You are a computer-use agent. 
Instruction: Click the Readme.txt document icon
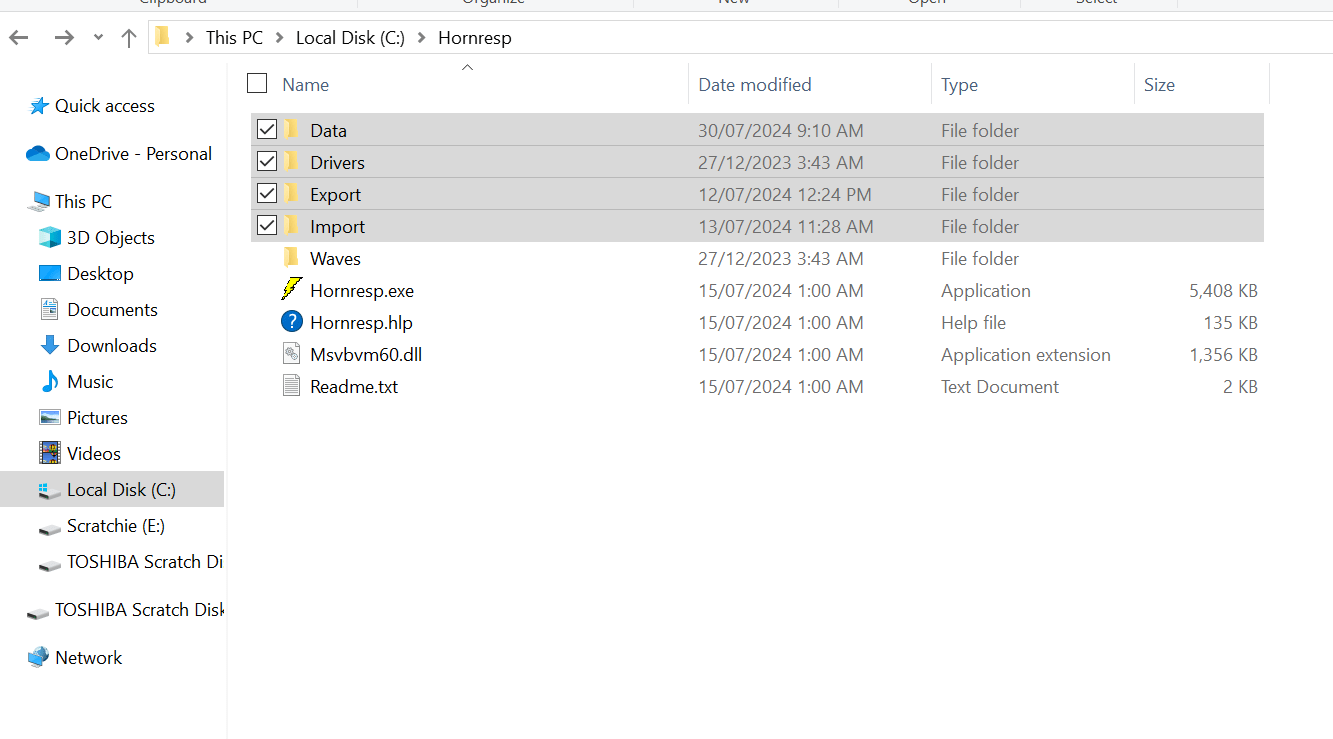pyautogui.click(x=291, y=386)
